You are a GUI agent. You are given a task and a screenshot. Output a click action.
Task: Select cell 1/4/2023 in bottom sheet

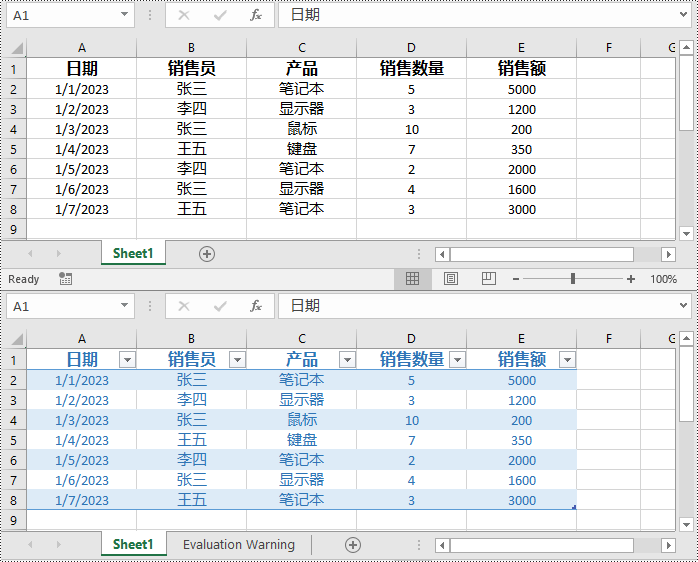pos(81,440)
